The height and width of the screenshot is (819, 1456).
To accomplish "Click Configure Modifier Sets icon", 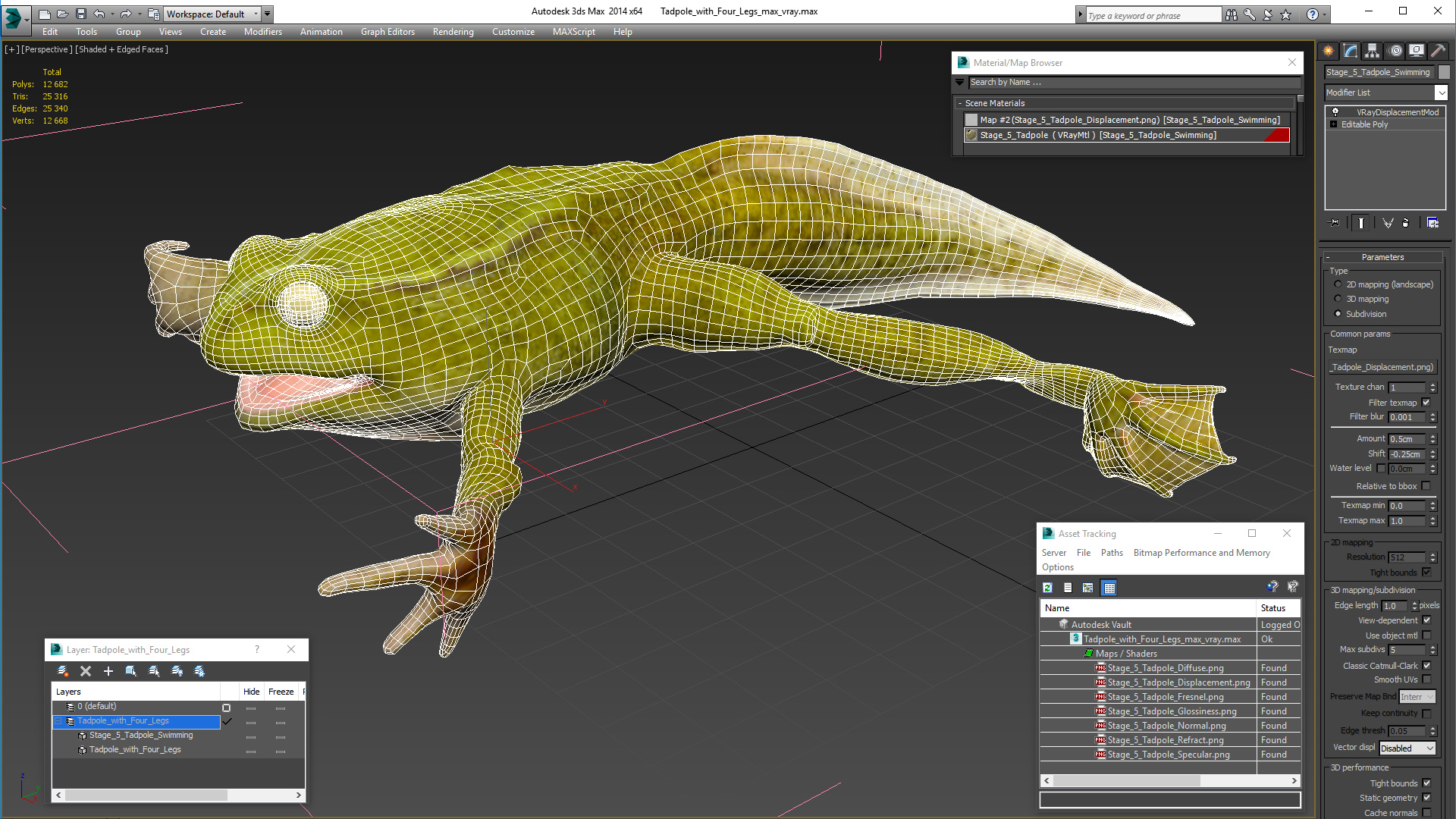I will [1432, 223].
